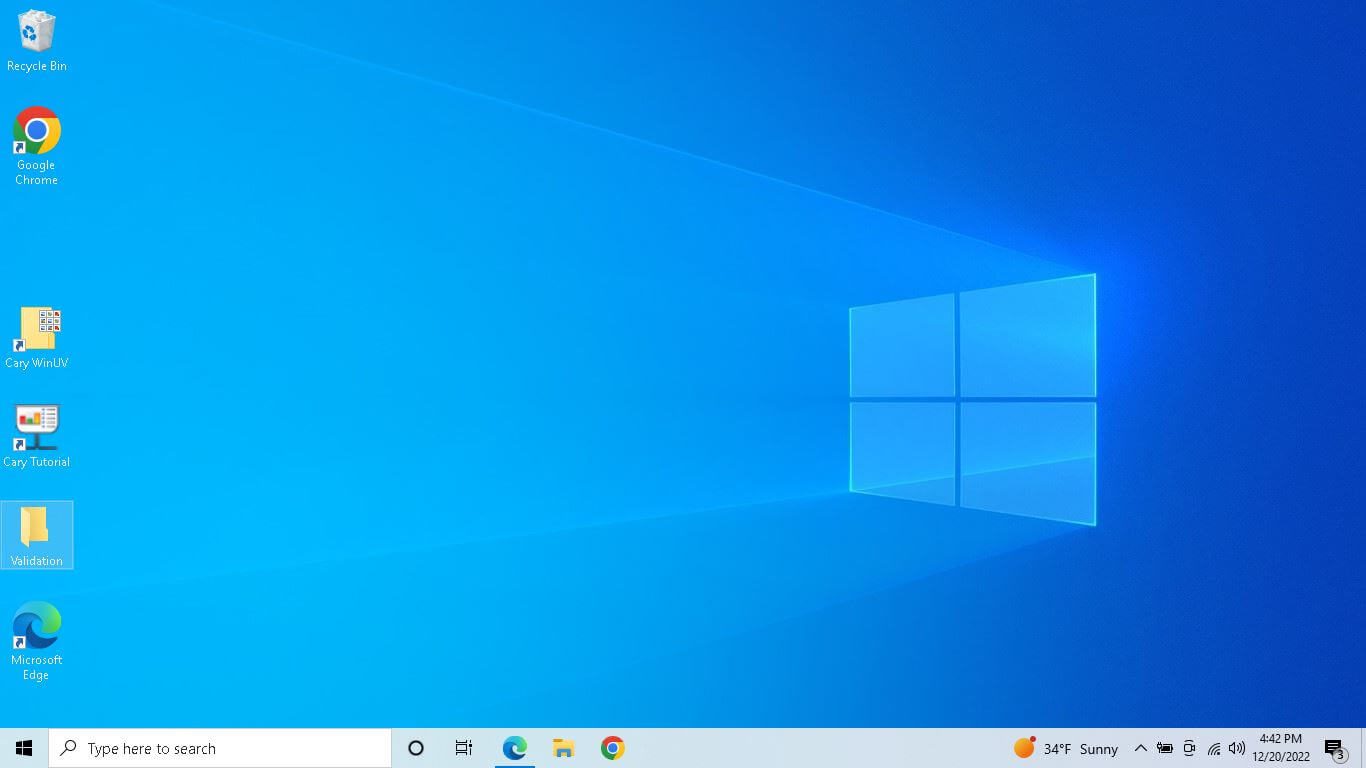Open Cortana from the taskbar circle icon

(416, 748)
